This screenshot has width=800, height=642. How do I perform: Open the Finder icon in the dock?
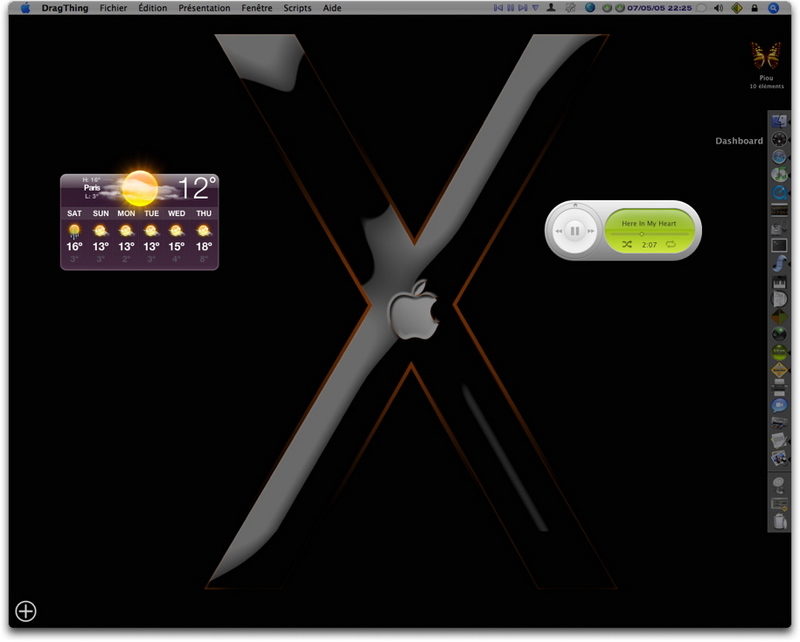[x=779, y=121]
